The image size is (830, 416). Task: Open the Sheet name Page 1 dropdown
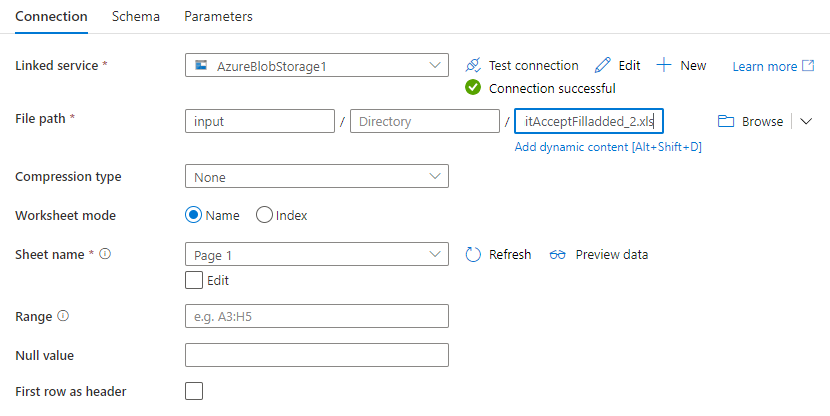point(316,255)
